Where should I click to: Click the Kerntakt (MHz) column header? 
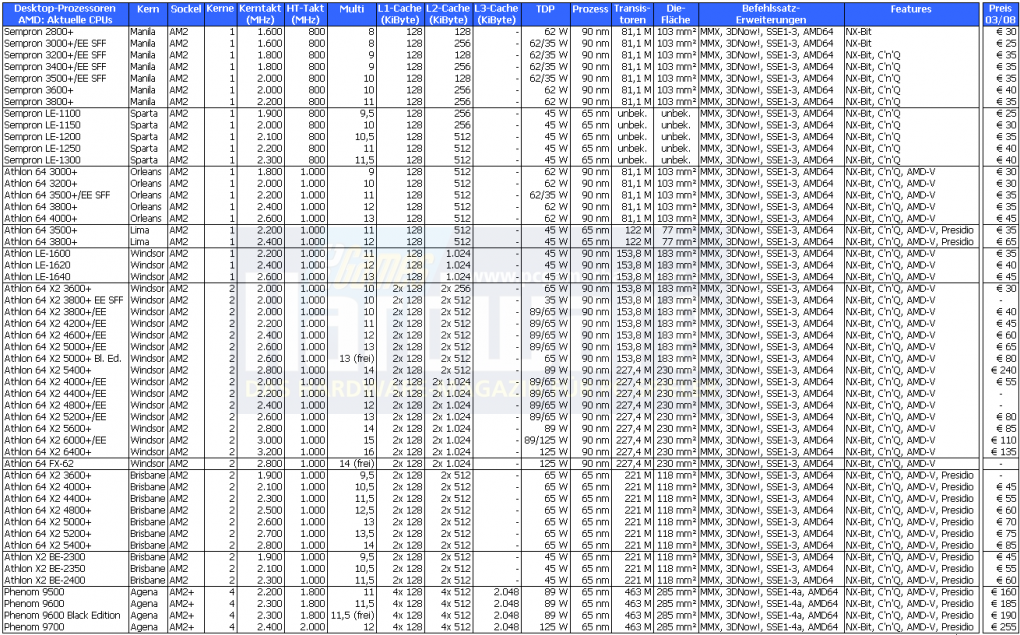(260, 14)
